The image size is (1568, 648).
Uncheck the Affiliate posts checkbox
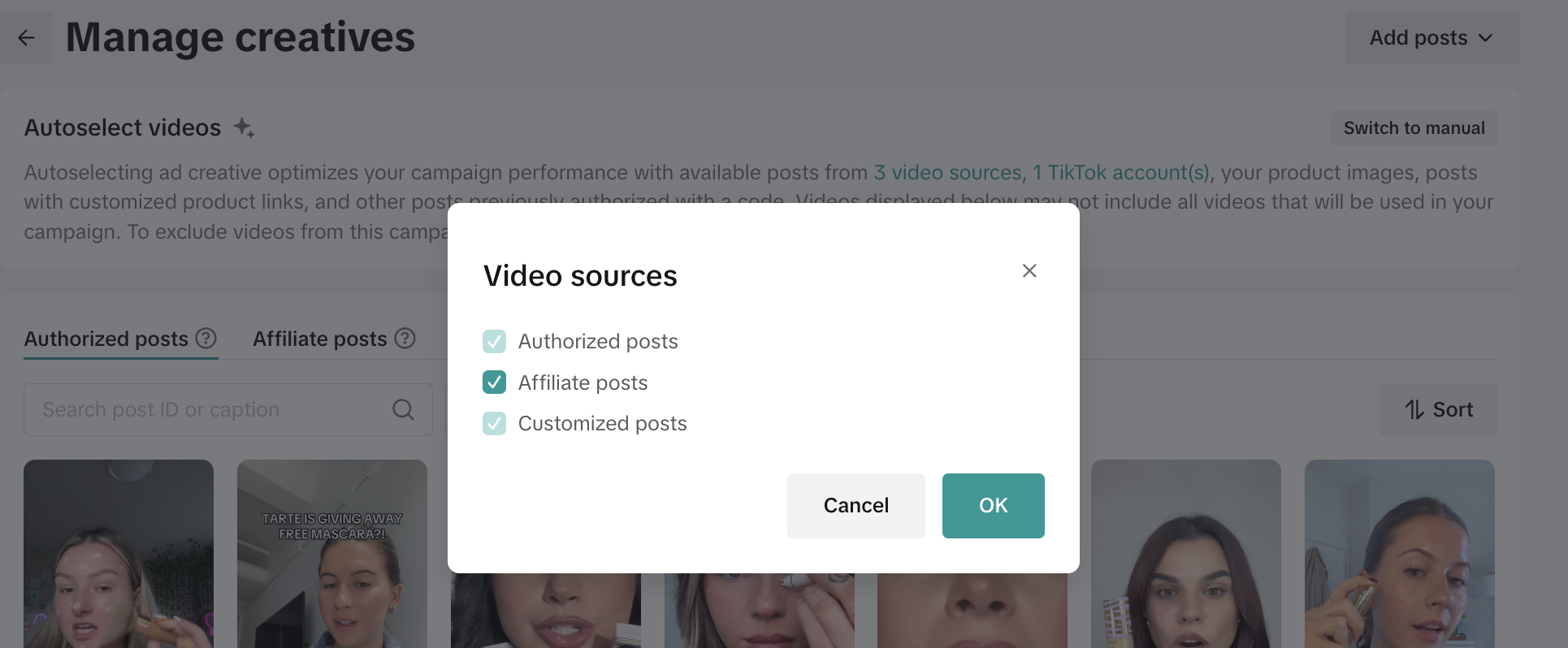click(x=494, y=382)
